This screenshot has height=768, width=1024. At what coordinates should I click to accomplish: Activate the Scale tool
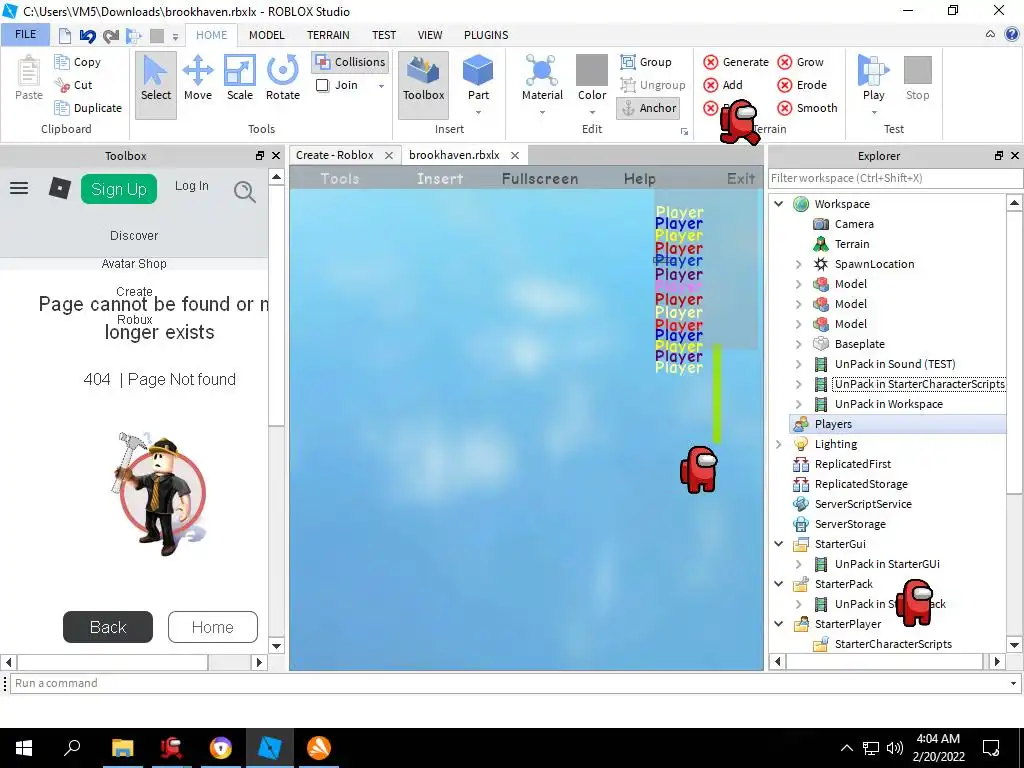tap(240, 78)
